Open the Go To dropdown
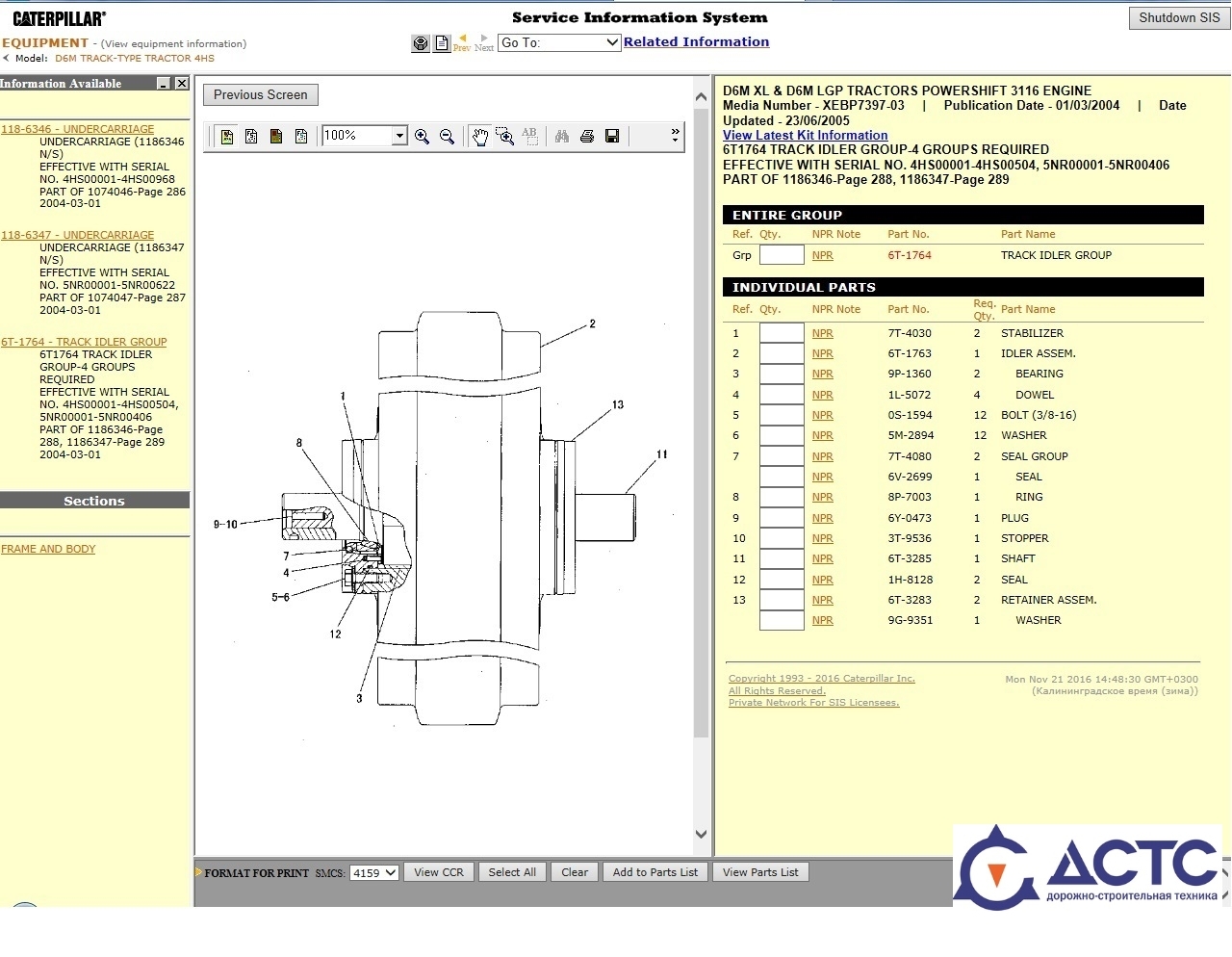Image resolution: width=1232 pixels, height=957 pixels. point(559,42)
